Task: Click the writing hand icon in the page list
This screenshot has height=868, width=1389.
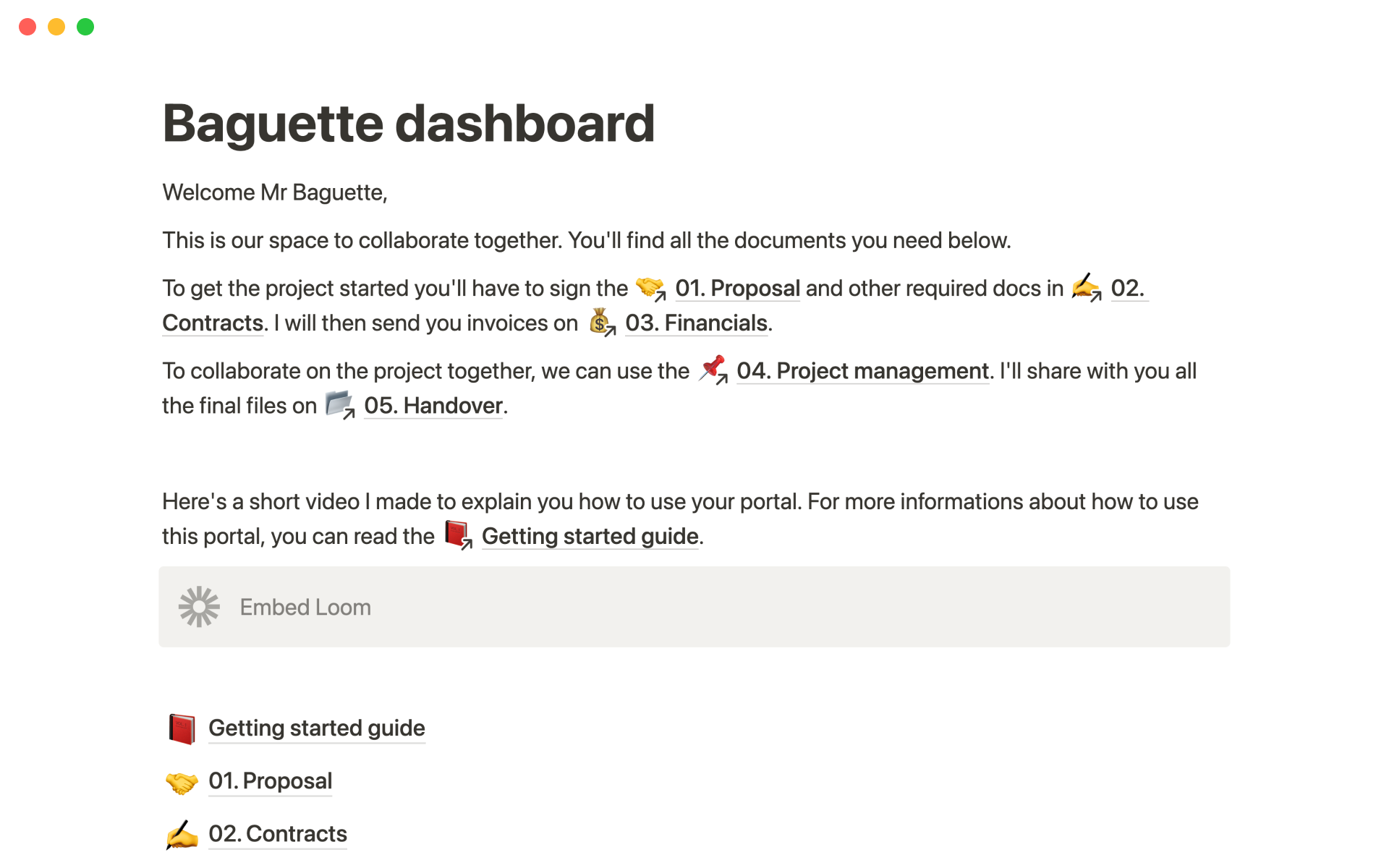Action: [182, 835]
